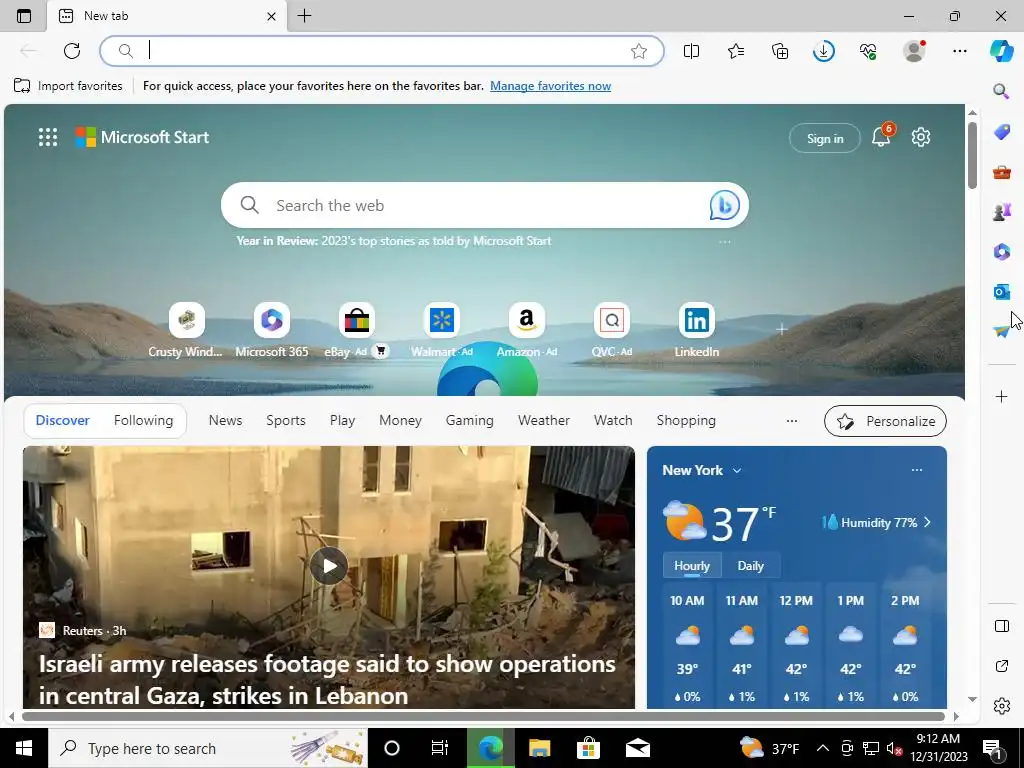Image resolution: width=1024 pixels, height=768 pixels.
Task: Add a new quick link tile
Action: coord(781,329)
